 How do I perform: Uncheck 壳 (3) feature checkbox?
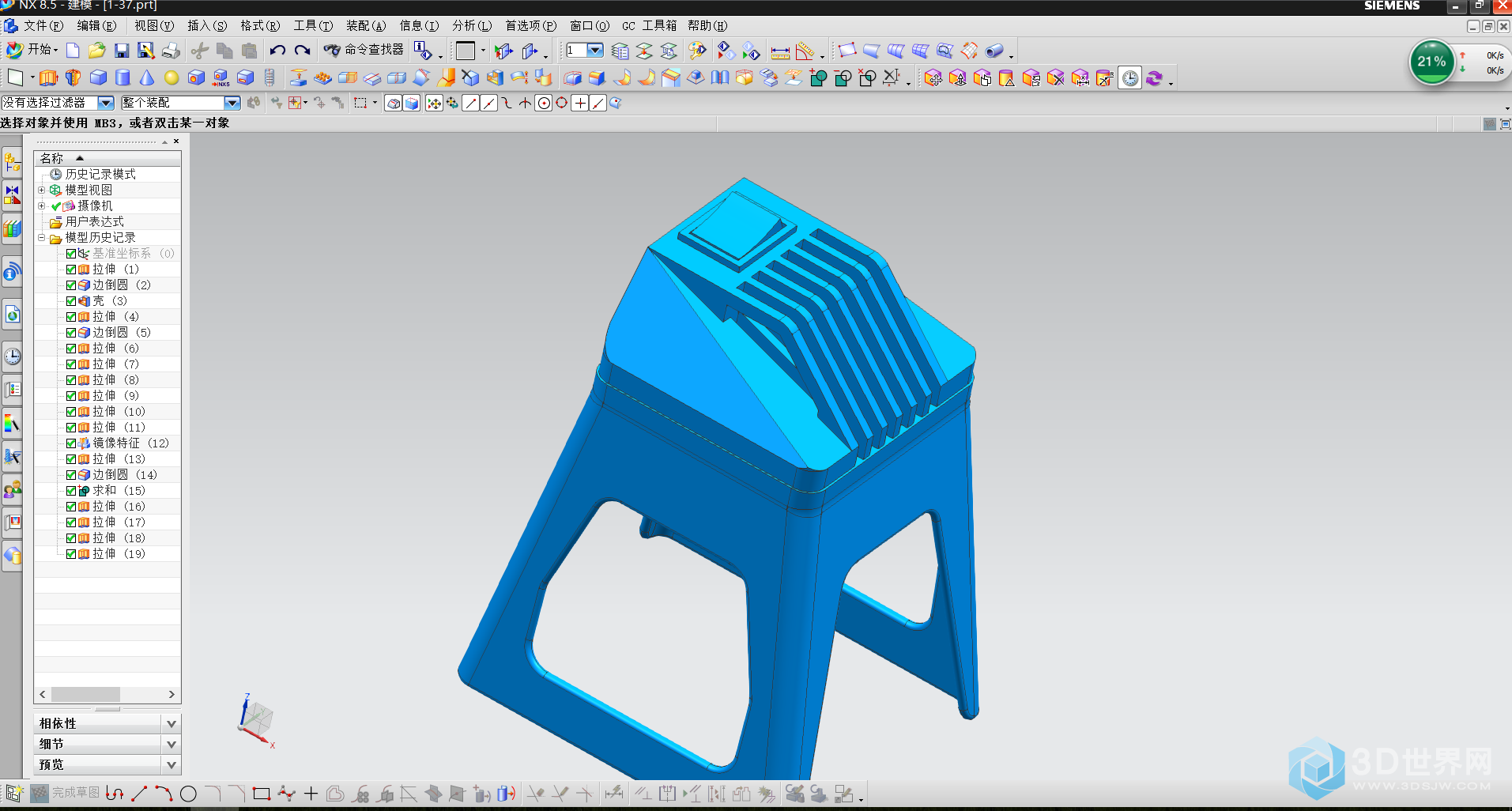click(71, 301)
